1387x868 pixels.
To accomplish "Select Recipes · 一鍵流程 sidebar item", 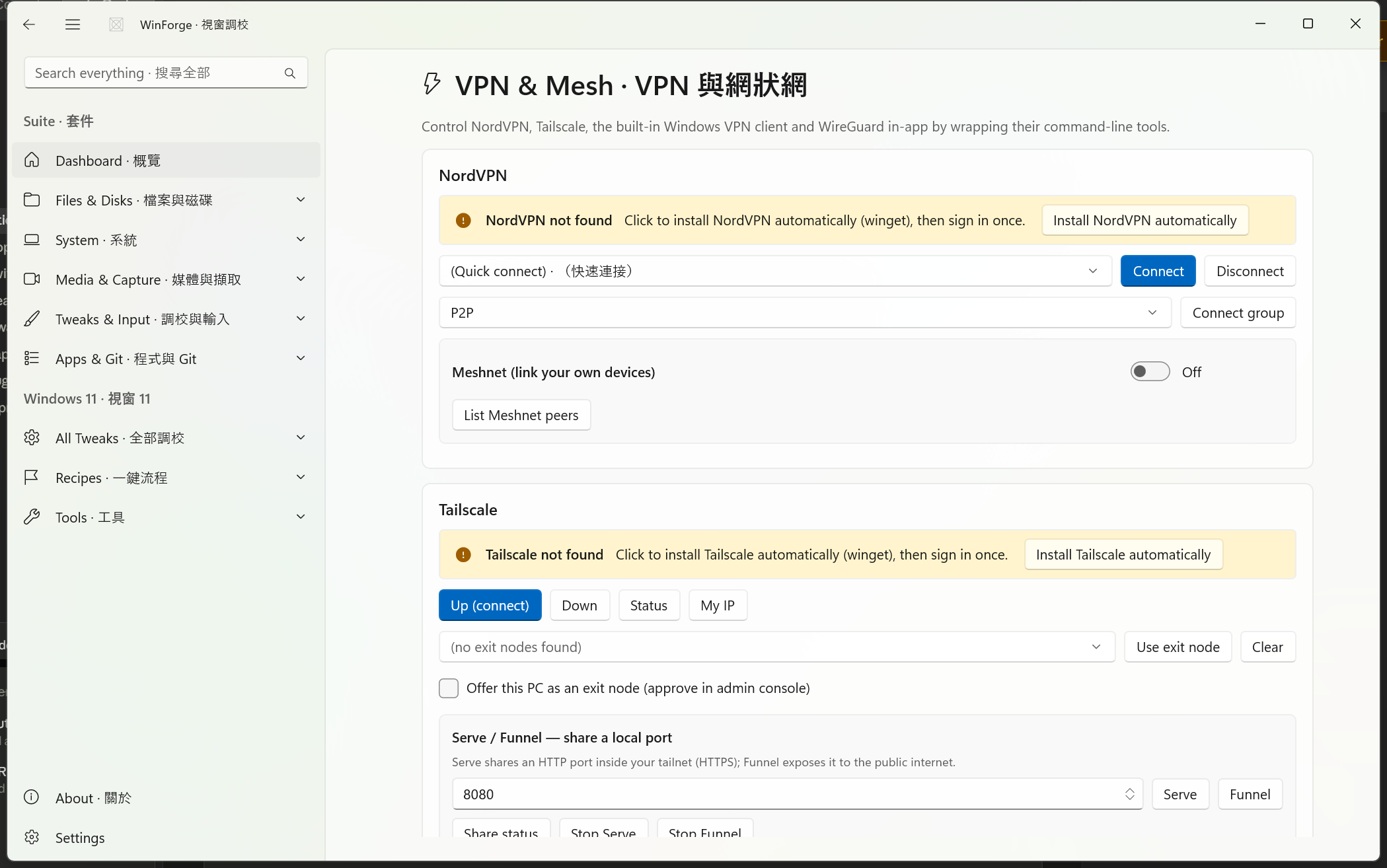I will [x=166, y=478].
